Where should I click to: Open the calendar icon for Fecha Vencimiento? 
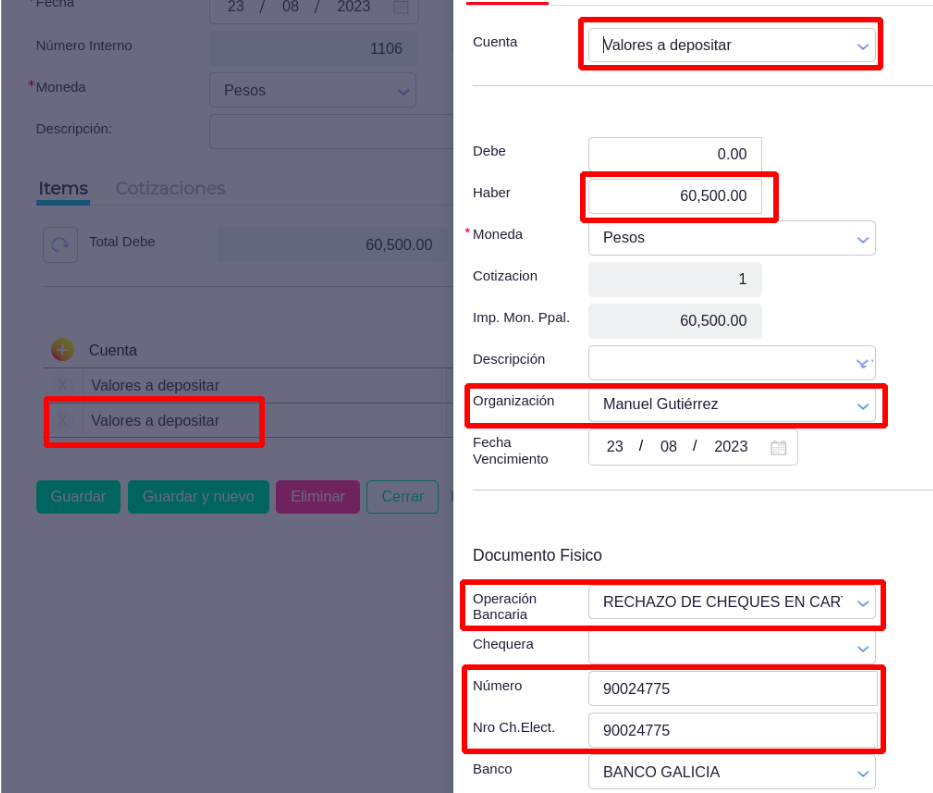[x=778, y=447]
